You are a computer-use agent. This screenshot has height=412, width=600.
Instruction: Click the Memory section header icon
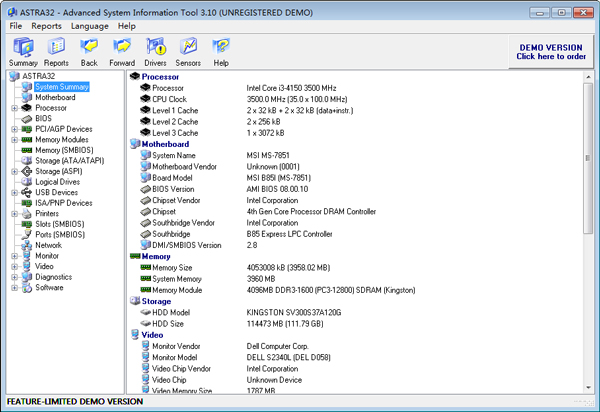[135, 256]
